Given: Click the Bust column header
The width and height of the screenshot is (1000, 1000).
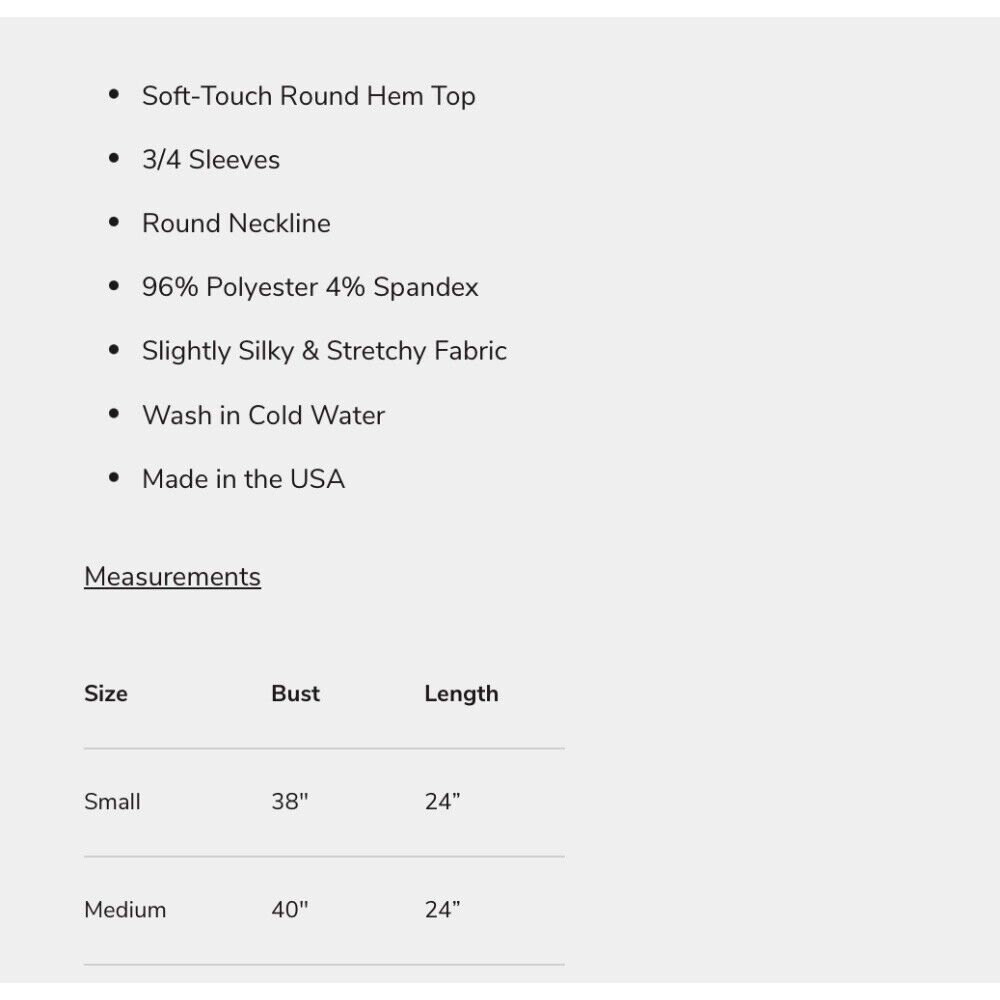Looking at the screenshot, I should [x=295, y=693].
